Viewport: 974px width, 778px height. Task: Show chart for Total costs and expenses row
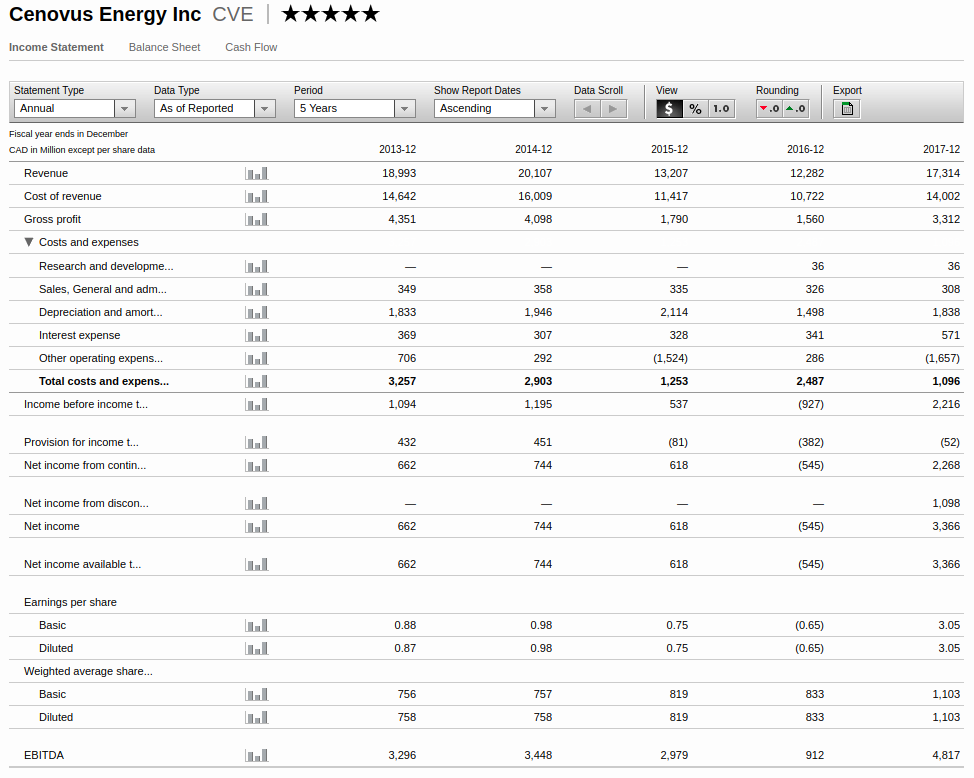pyautogui.click(x=257, y=382)
